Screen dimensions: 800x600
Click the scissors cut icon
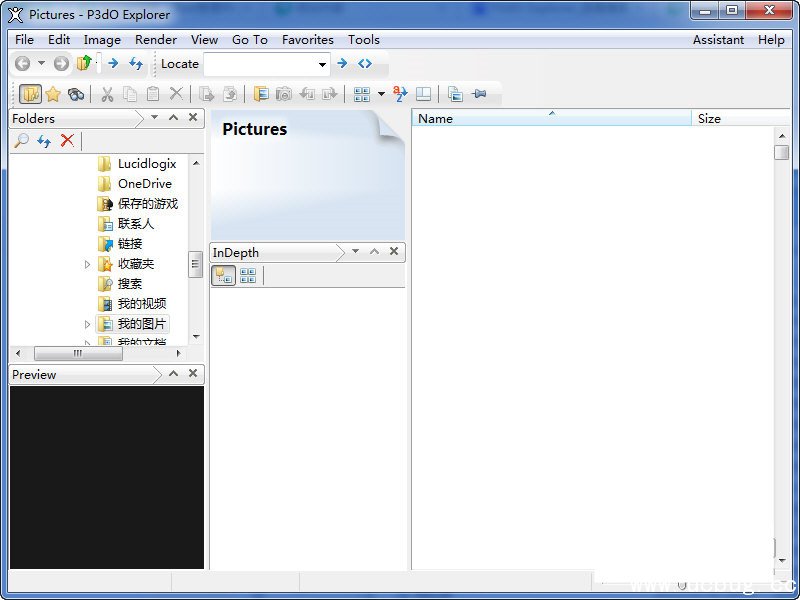click(x=106, y=94)
